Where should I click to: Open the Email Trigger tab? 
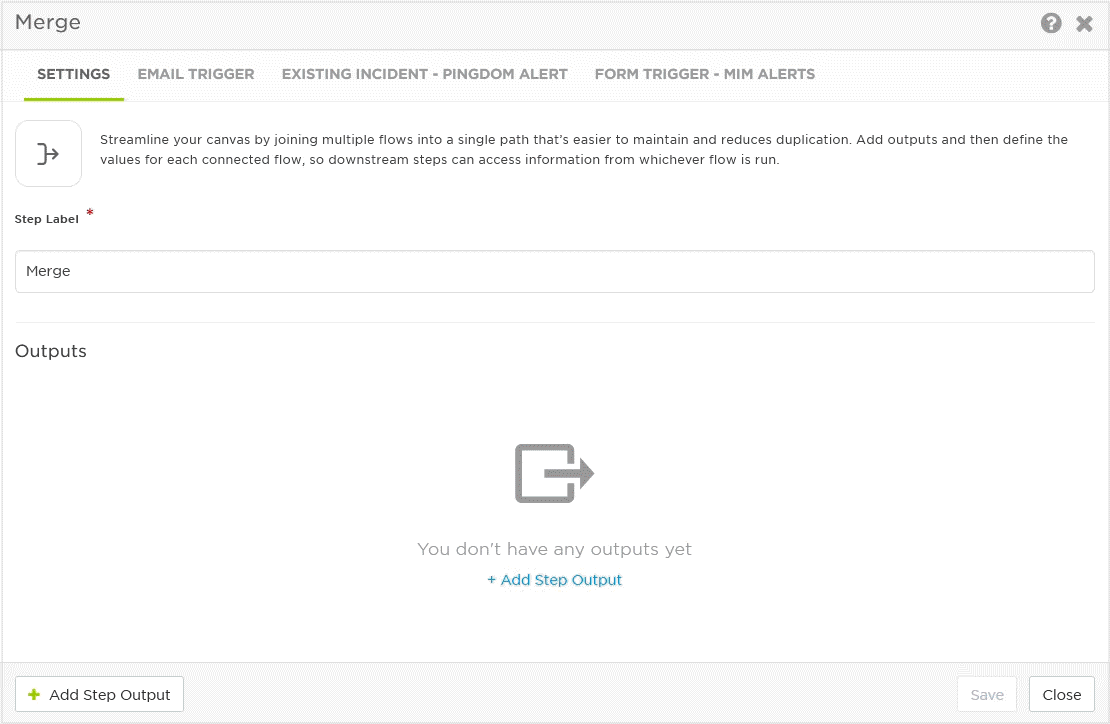coord(196,74)
